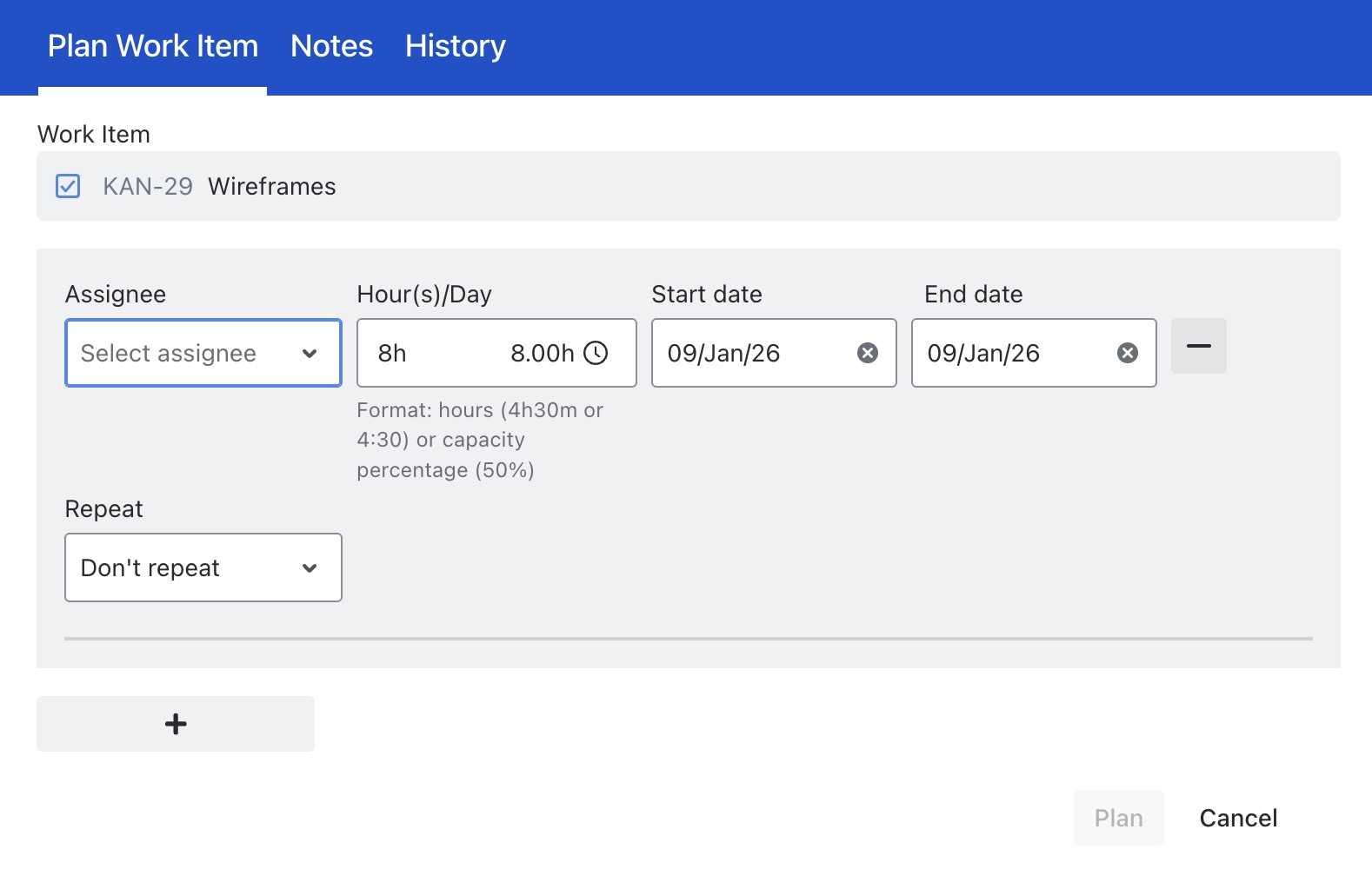The height and width of the screenshot is (876, 1372).
Task: Click the End date 09/Jan/26 field
Action: (x=983, y=354)
